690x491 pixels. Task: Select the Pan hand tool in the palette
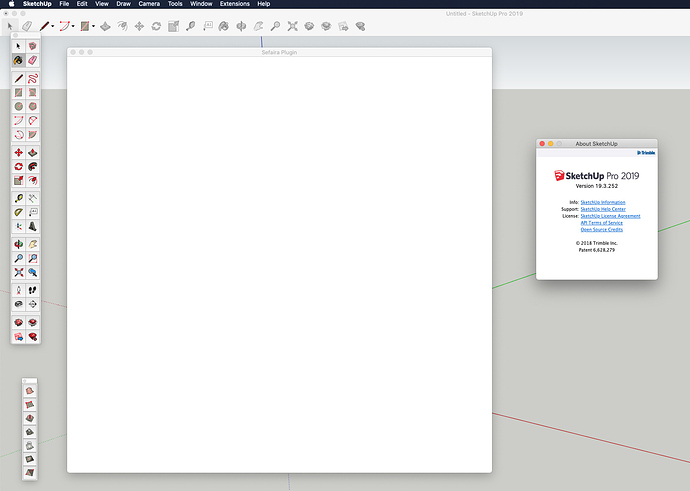click(33, 245)
